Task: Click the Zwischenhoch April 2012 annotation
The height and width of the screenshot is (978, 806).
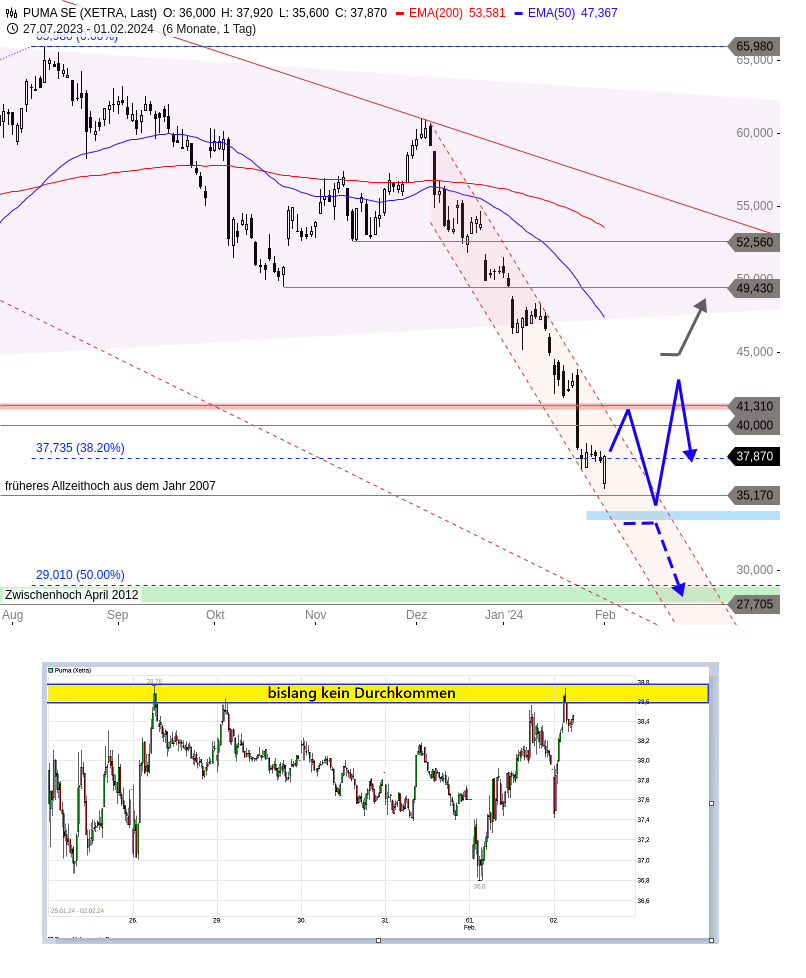Action: (72, 594)
